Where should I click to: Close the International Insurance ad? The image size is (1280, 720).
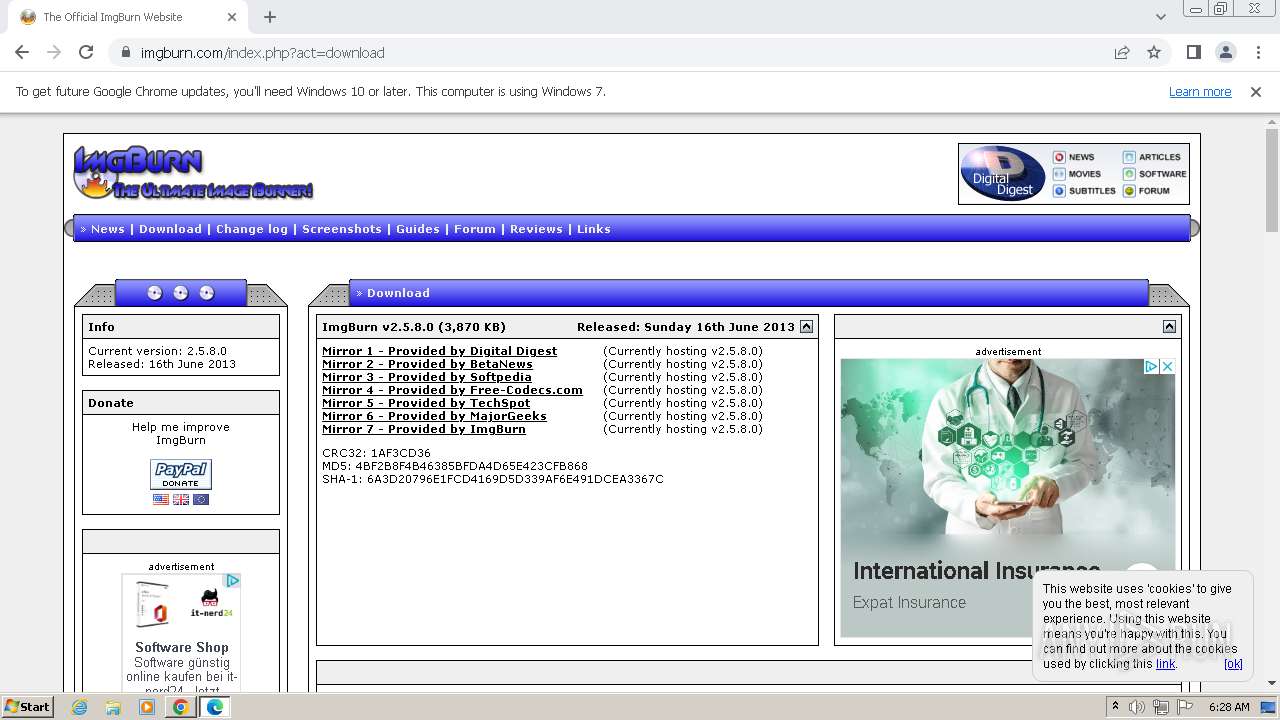1167,367
